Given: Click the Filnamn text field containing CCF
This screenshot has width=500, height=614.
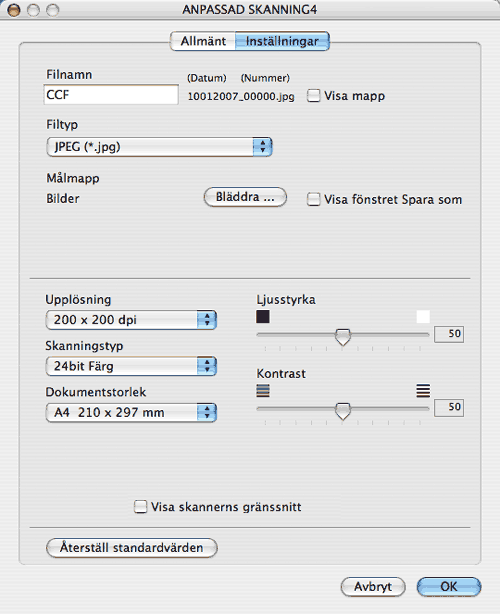Looking at the screenshot, I should coord(111,94).
